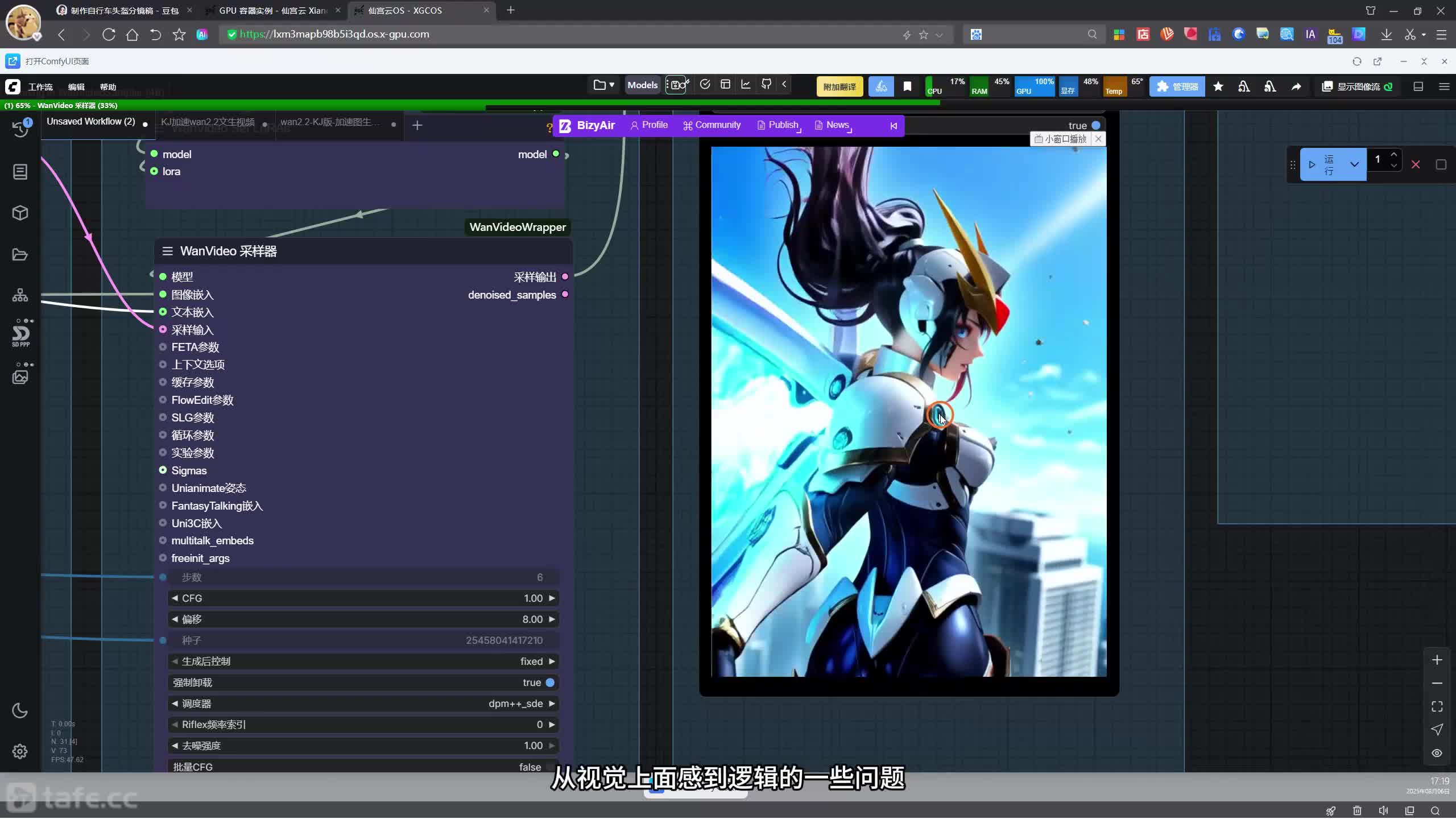Click the GitHub cat icon in toolbar
Screen dimensions: 1456x819
(767, 84)
